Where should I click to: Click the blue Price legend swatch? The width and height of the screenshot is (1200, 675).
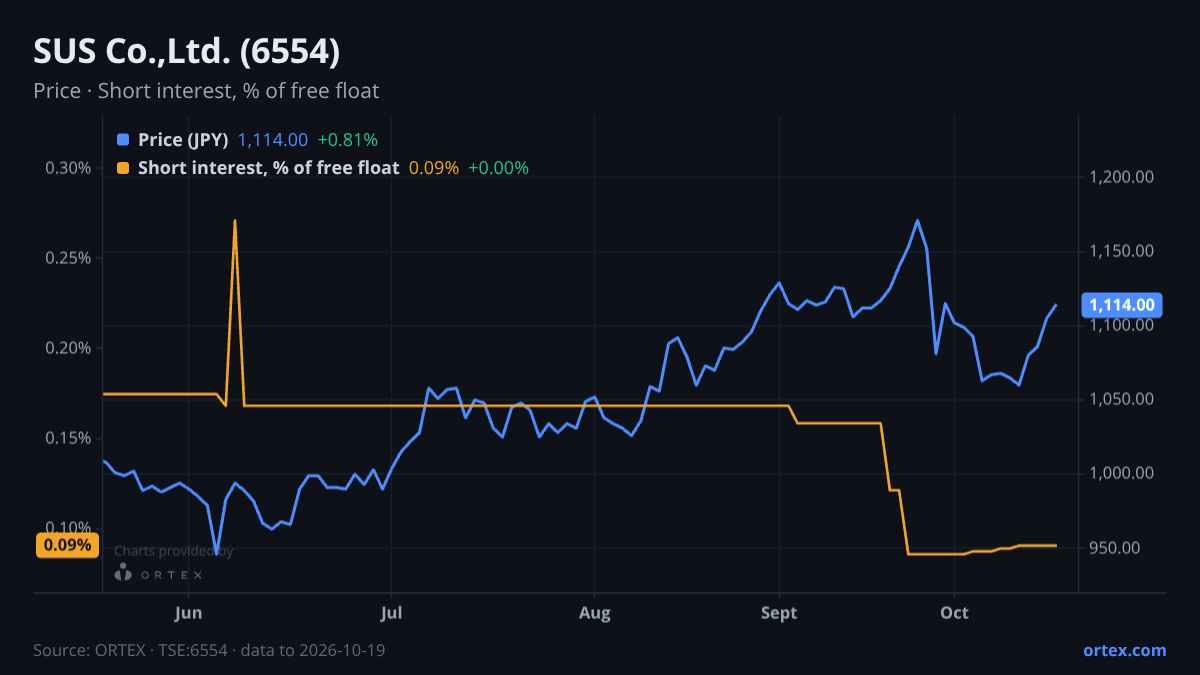click(x=123, y=140)
